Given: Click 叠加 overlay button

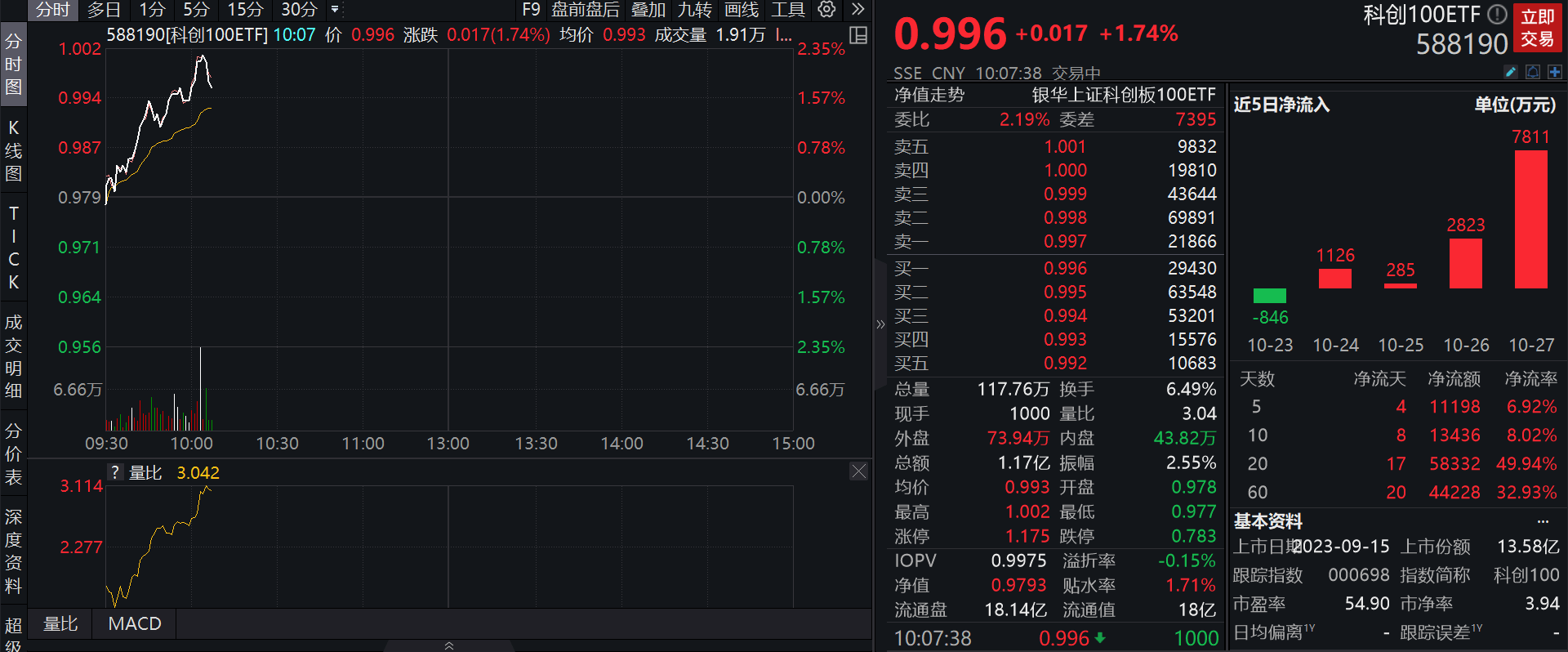Looking at the screenshot, I should click(x=648, y=10).
